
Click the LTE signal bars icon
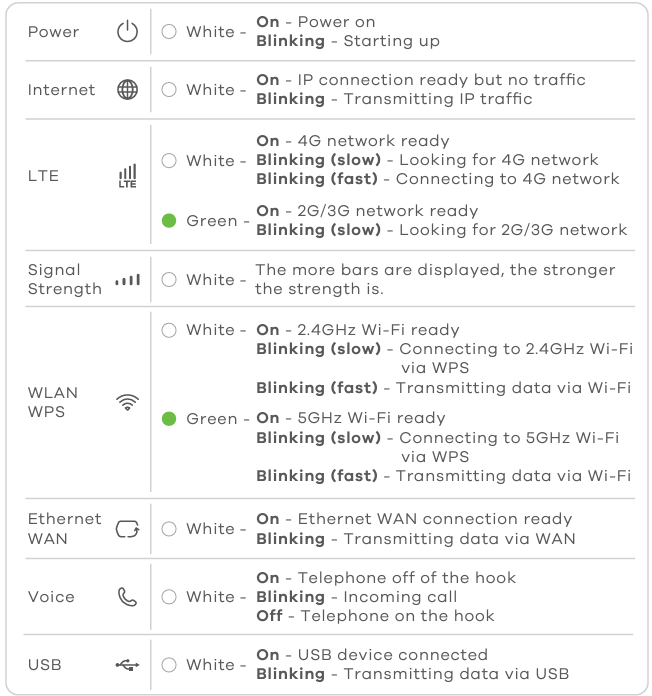[128, 176]
